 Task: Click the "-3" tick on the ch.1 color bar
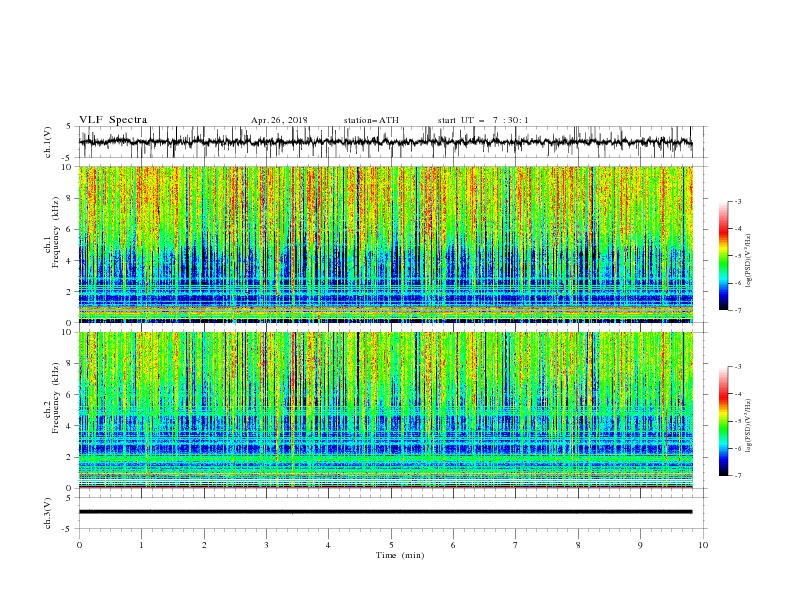coord(737,201)
